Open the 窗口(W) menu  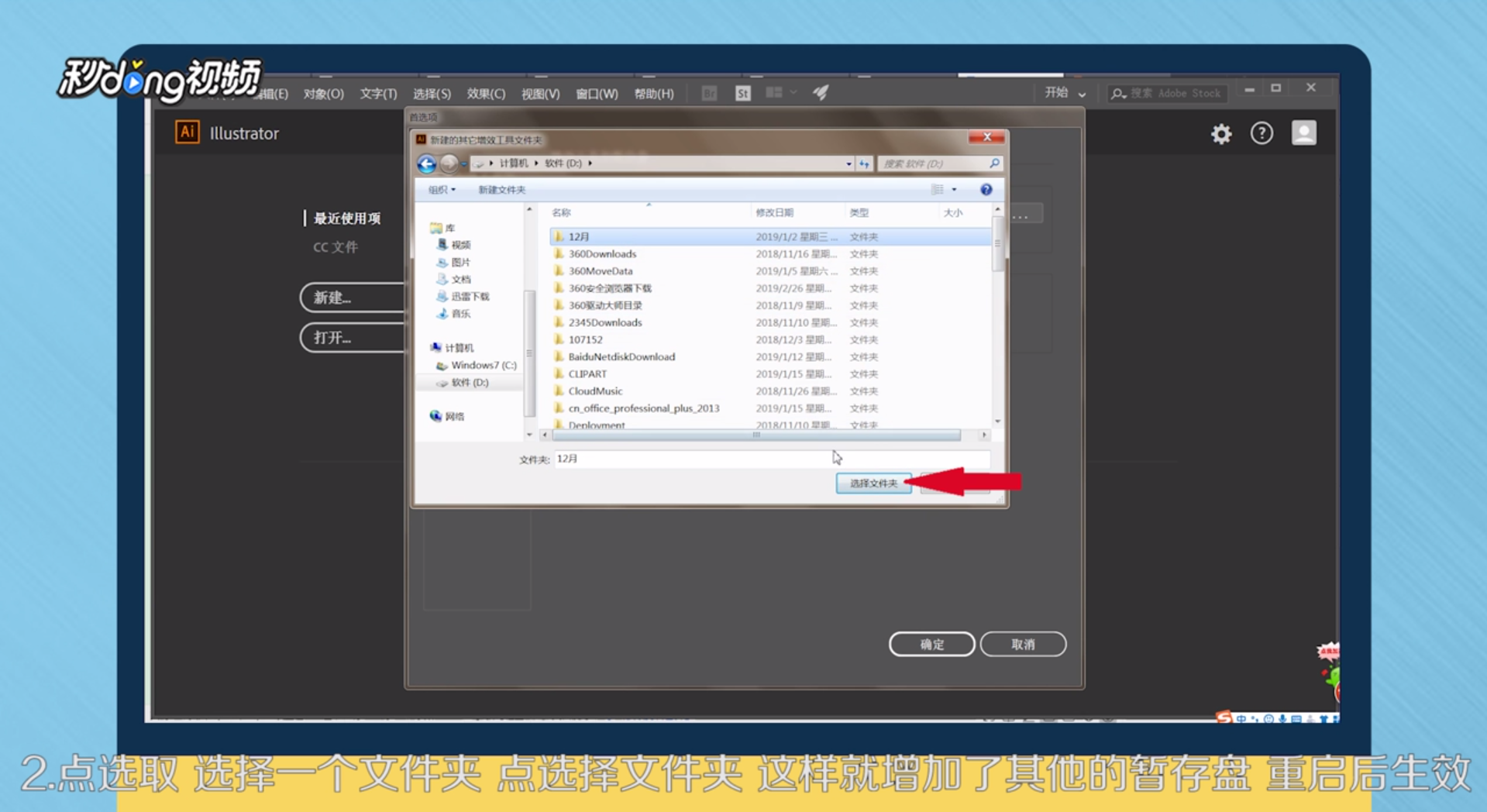tap(597, 94)
